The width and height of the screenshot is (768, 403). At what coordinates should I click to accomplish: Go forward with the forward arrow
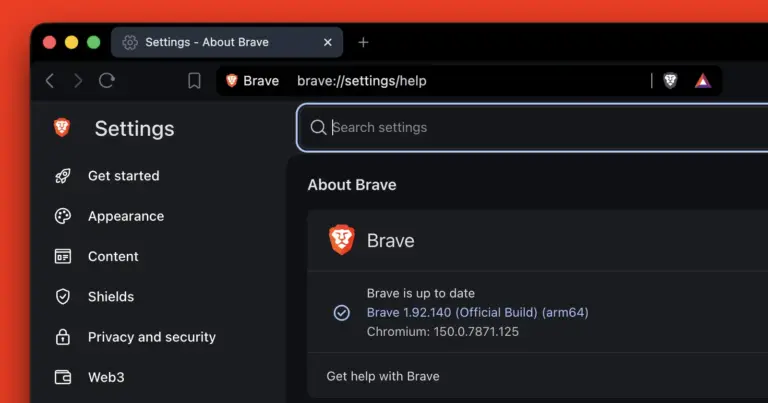[x=78, y=80]
